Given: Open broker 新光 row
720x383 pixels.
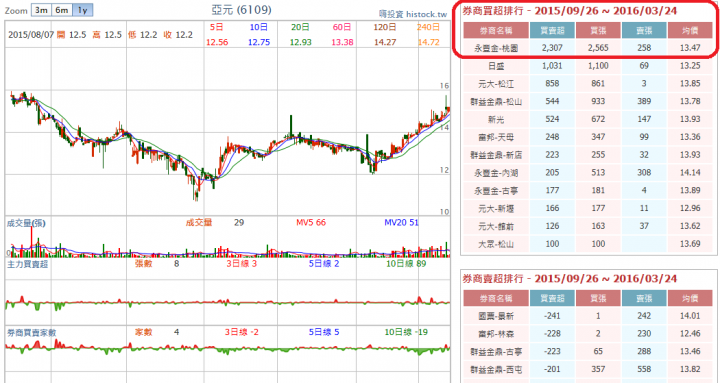Looking at the screenshot, I should click(495, 119).
